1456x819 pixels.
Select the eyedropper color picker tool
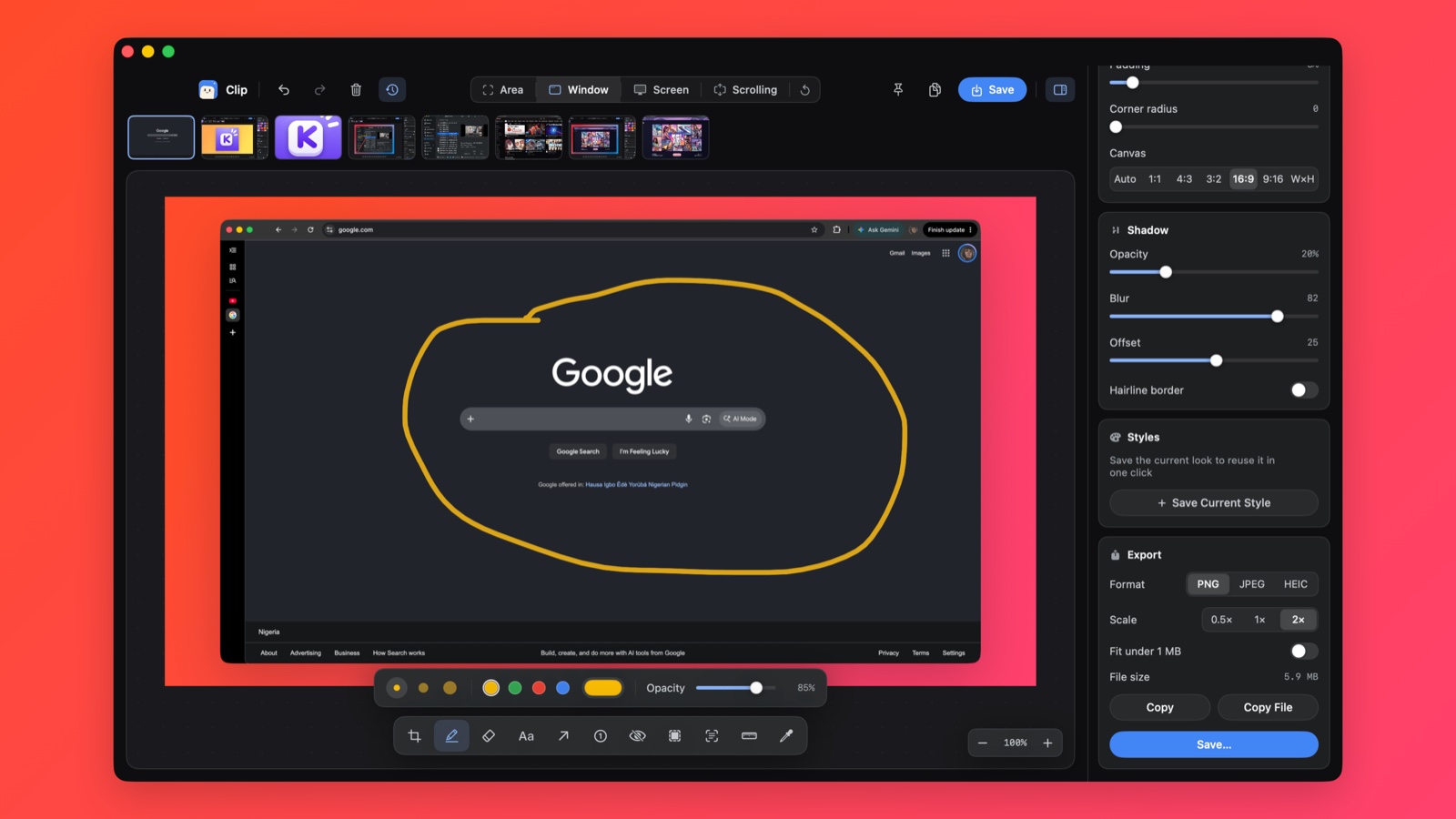(786, 736)
